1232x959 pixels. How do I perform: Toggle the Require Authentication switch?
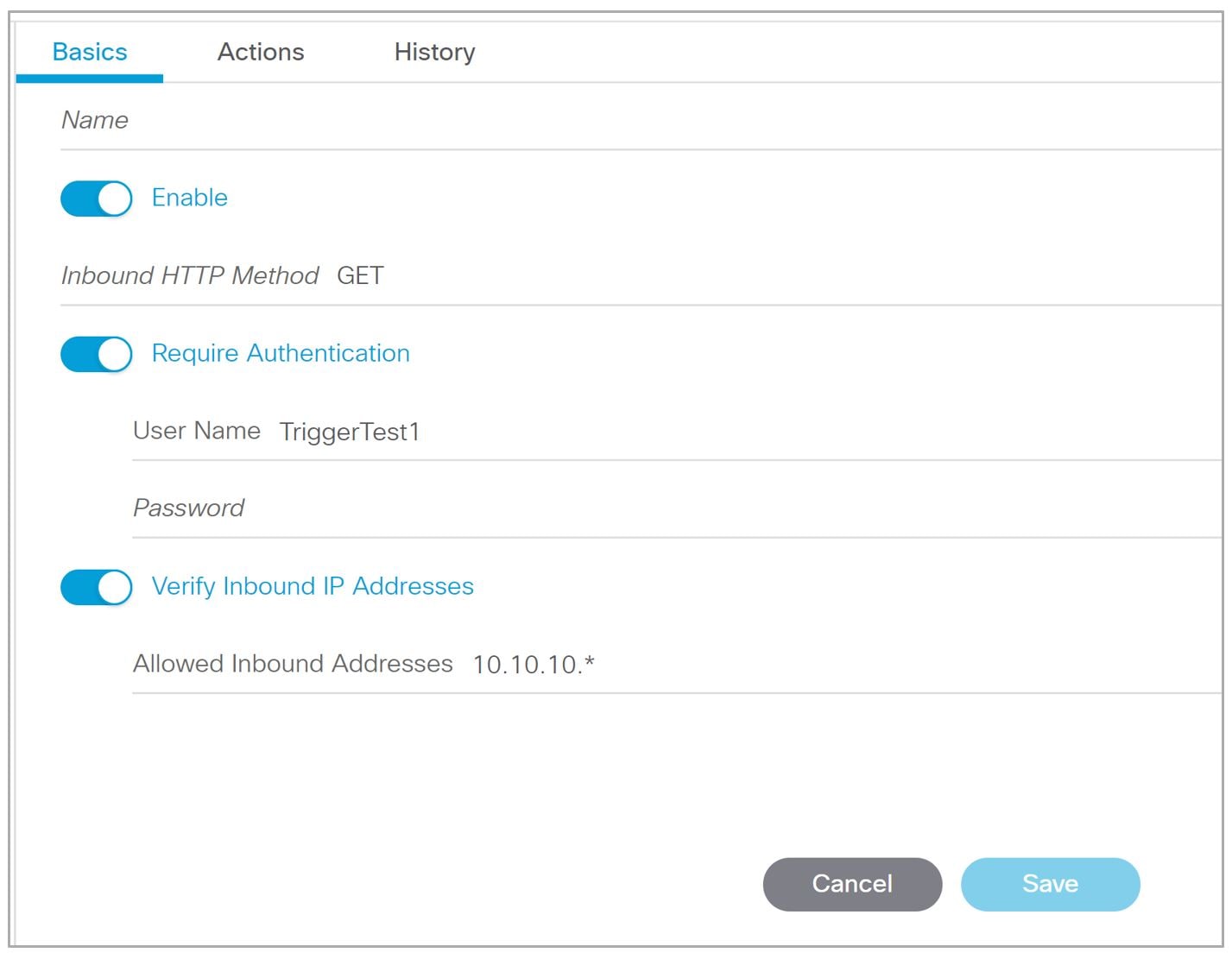pyautogui.click(x=96, y=354)
